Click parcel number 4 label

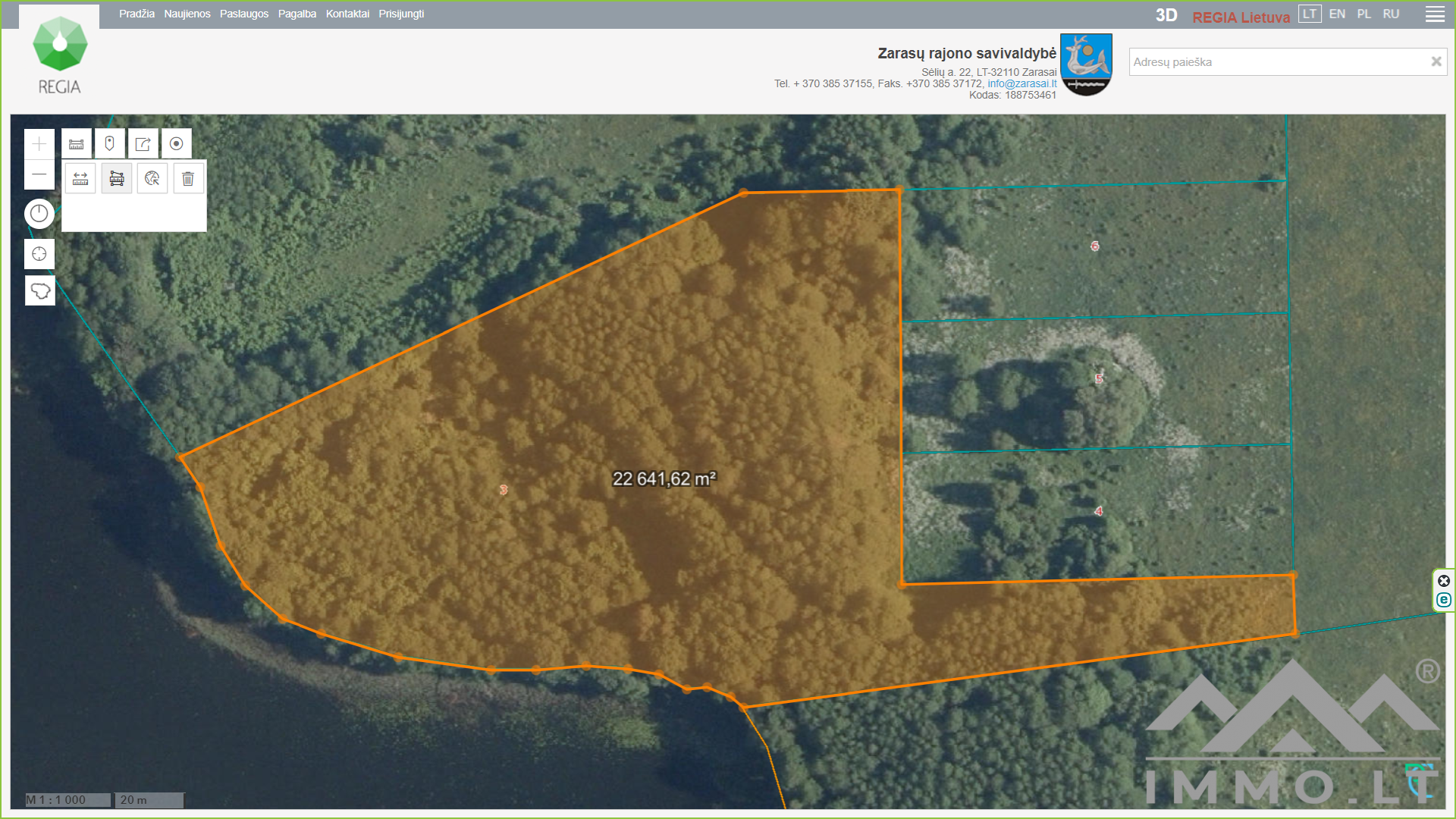pyautogui.click(x=1098, y=511)
